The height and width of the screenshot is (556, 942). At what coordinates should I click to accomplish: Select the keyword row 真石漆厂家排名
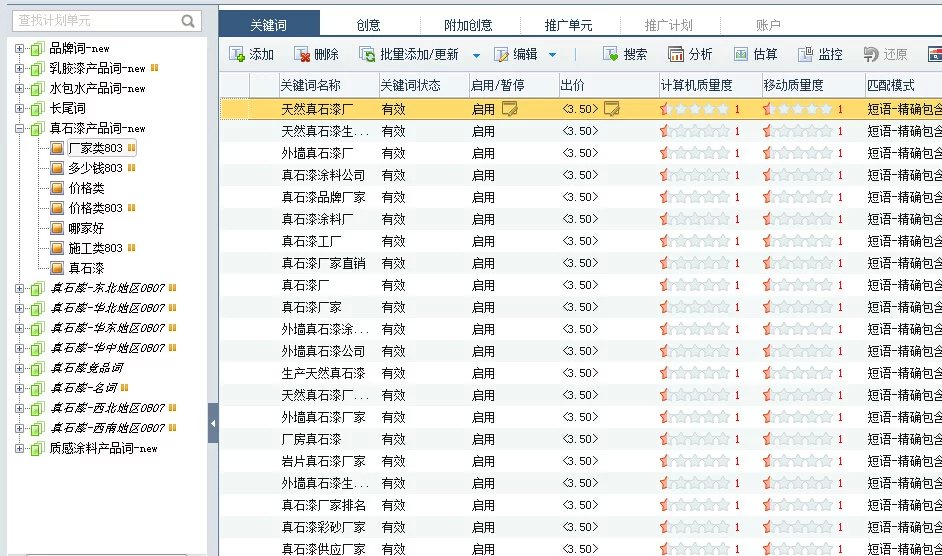[580, 505]
